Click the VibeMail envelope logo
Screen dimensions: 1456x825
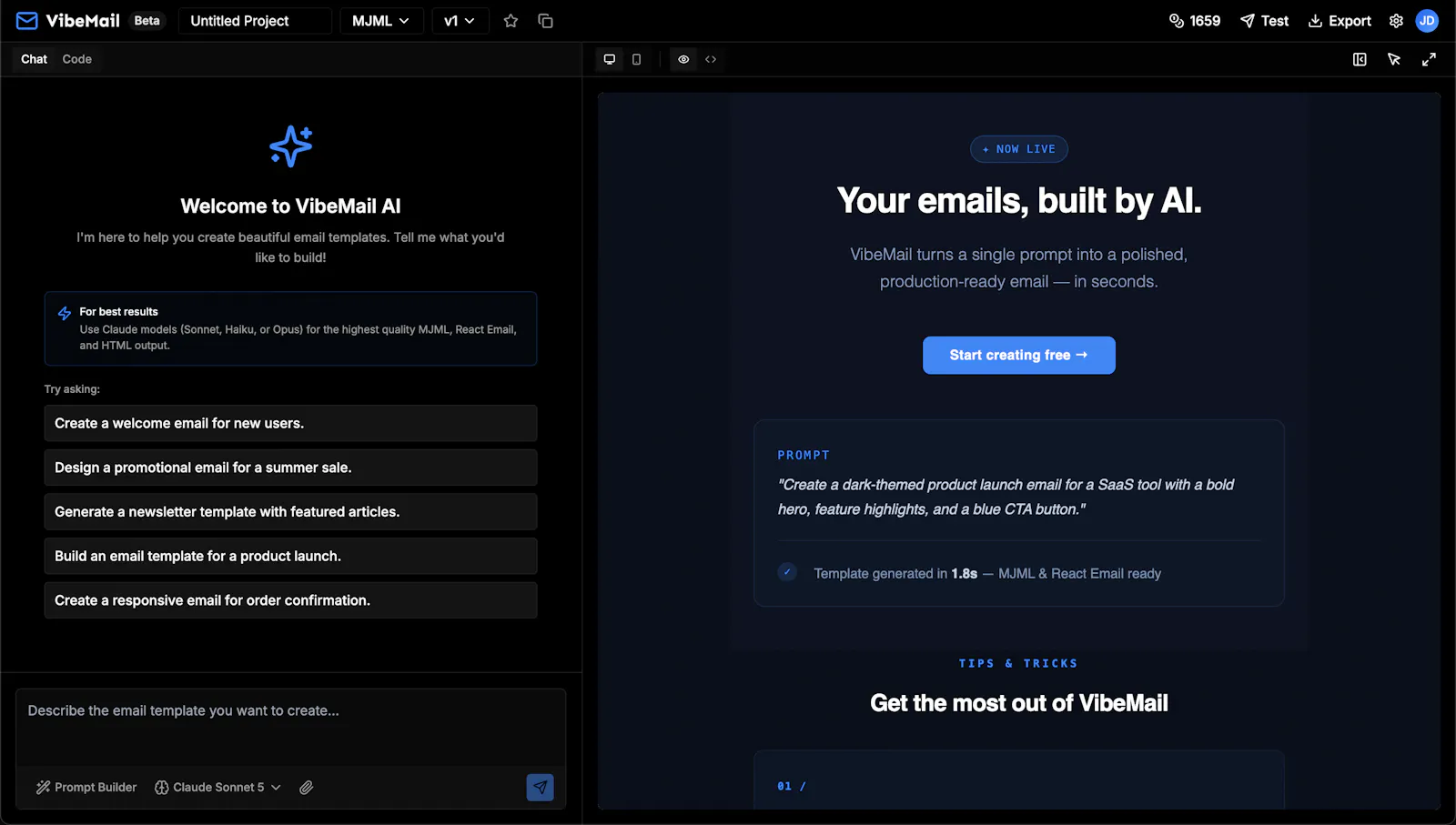click(26, 21)
